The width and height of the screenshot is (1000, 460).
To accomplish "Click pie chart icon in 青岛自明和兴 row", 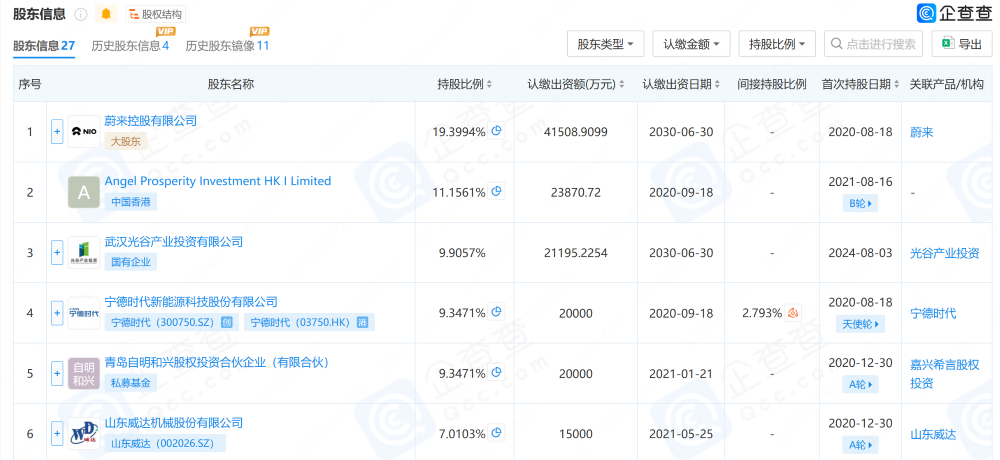I will (x=497, y=372).
